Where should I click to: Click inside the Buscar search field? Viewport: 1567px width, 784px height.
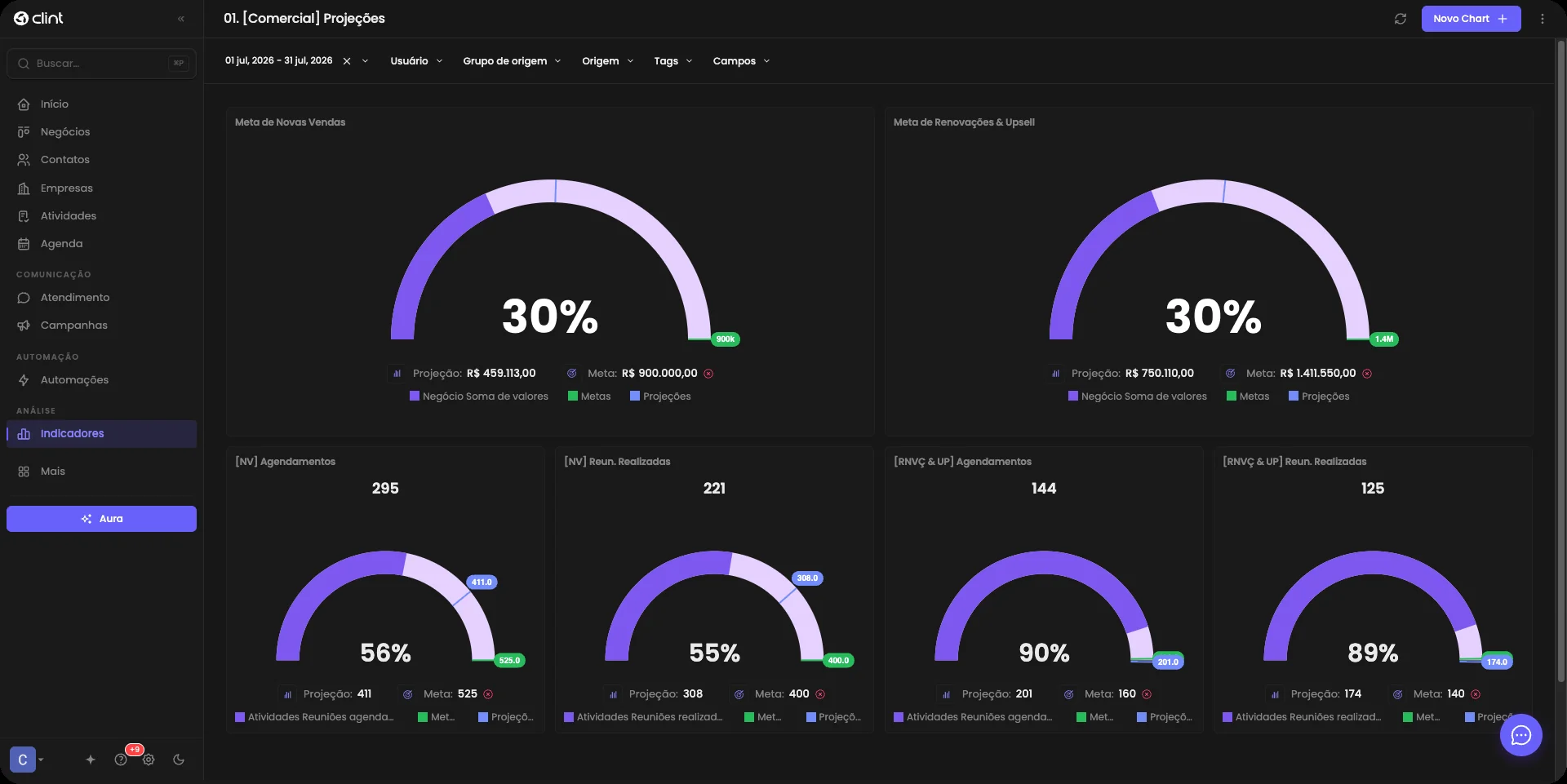(102, 64)
